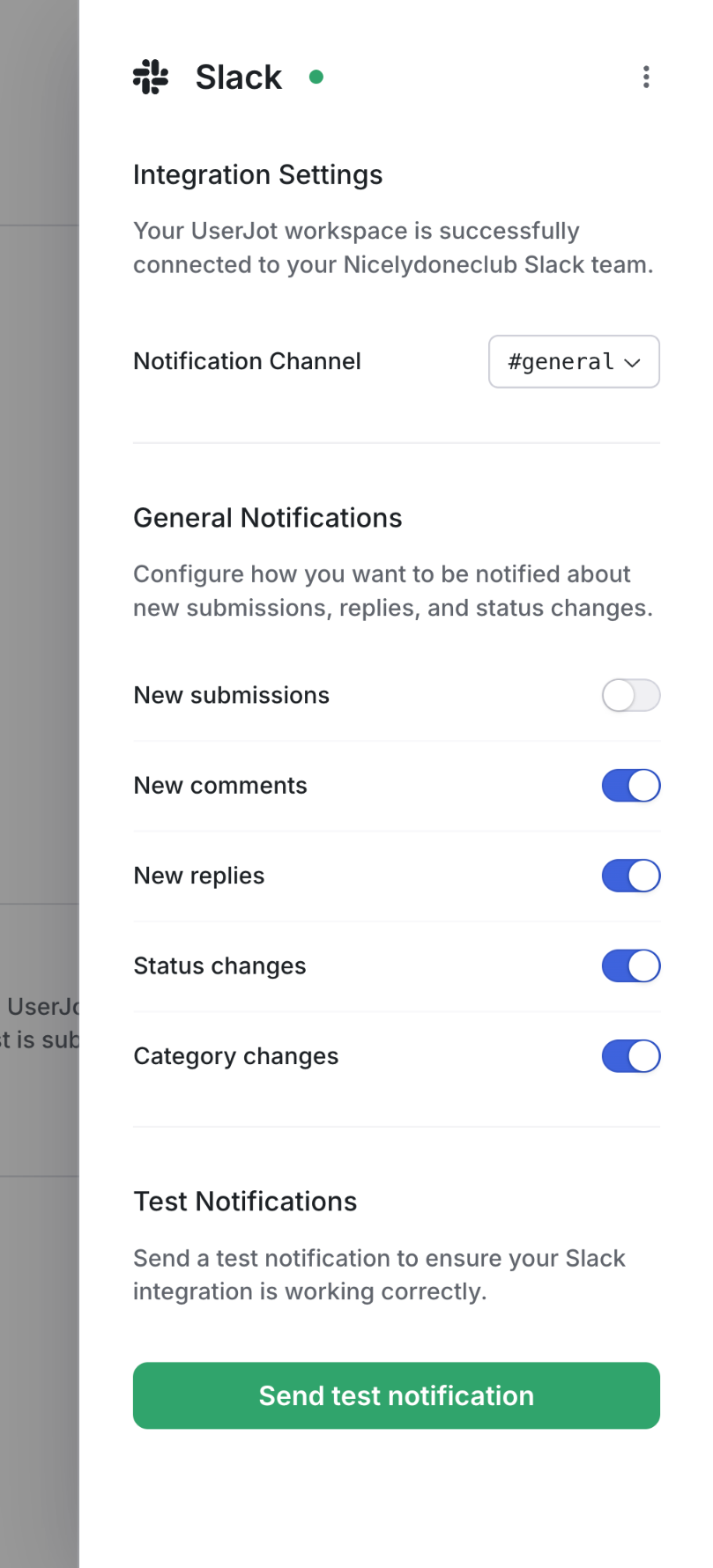713x1568 pixels.
Task: Disable the New comments toggle
Action: (631, 785)
